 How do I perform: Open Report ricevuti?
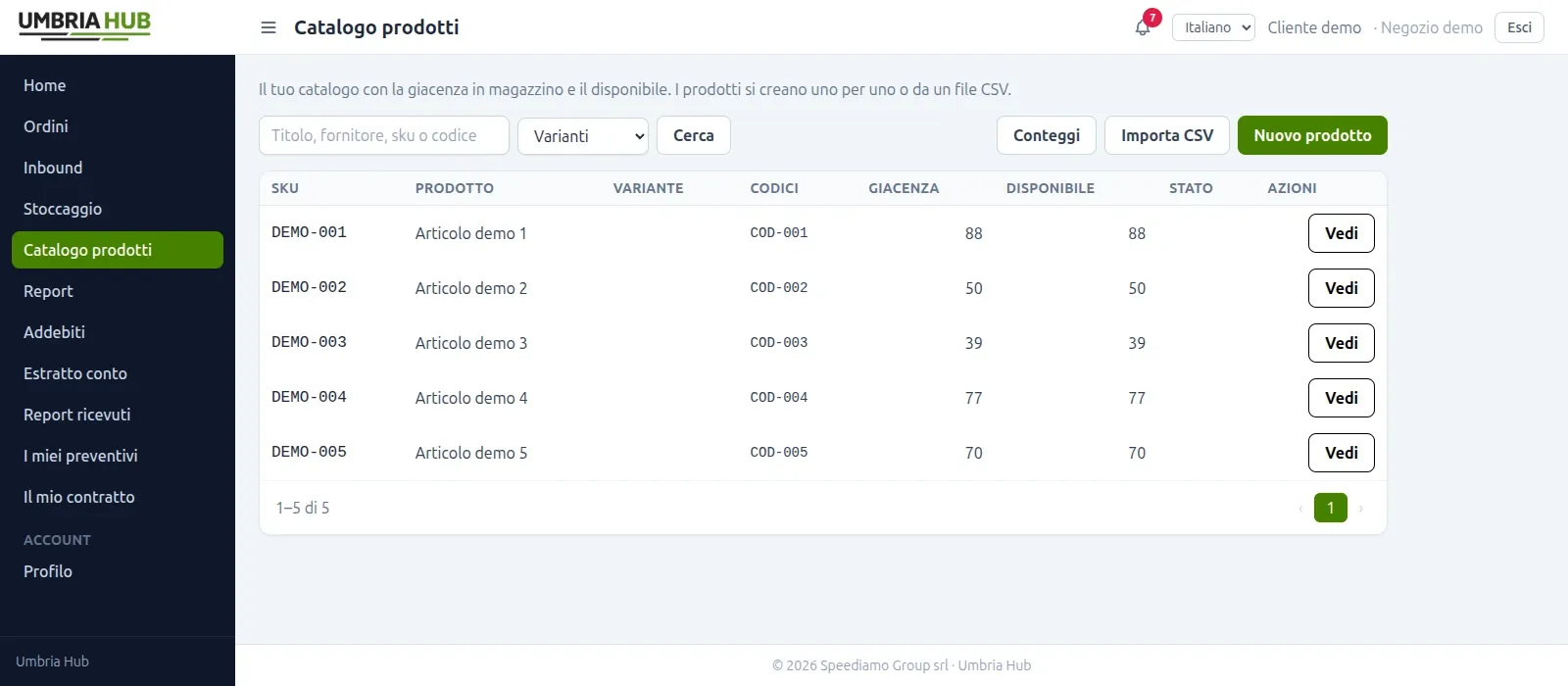(x=118, y=415)
